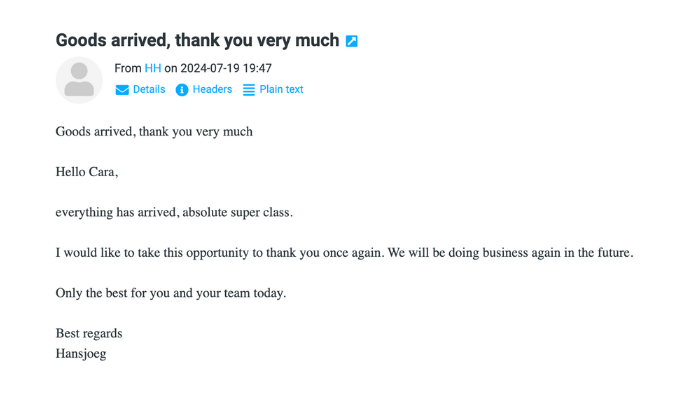
Task: Click the envelope icon beside Details
Action: click(122, 90)
